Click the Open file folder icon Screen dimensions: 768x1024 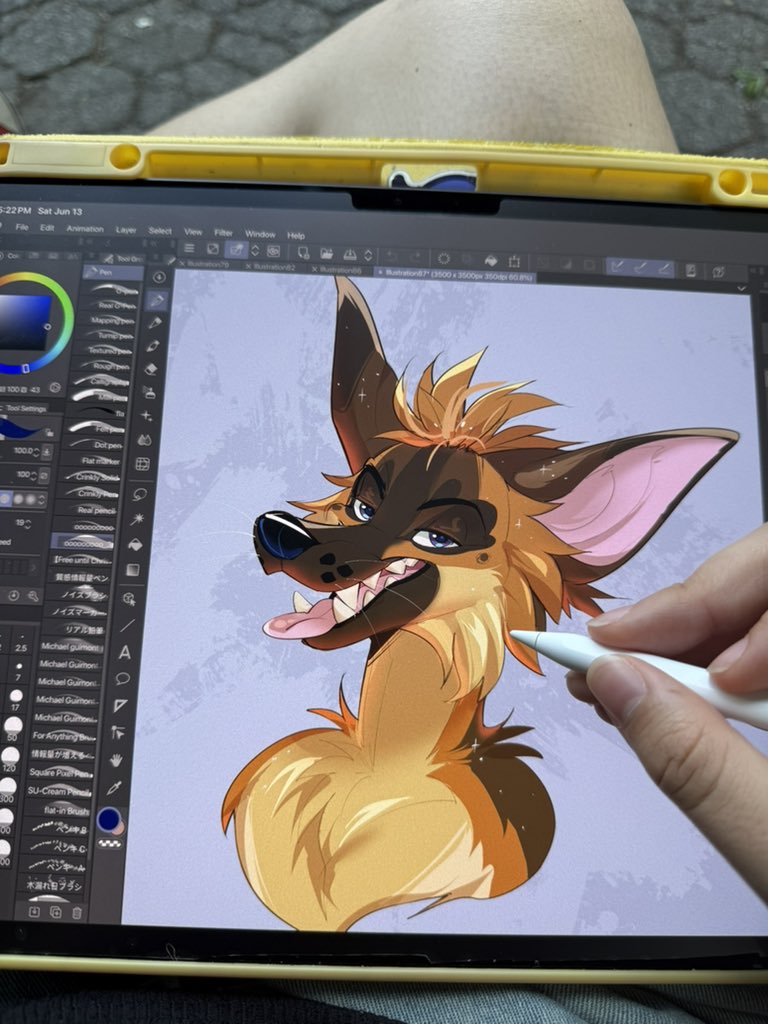point(327,253)
